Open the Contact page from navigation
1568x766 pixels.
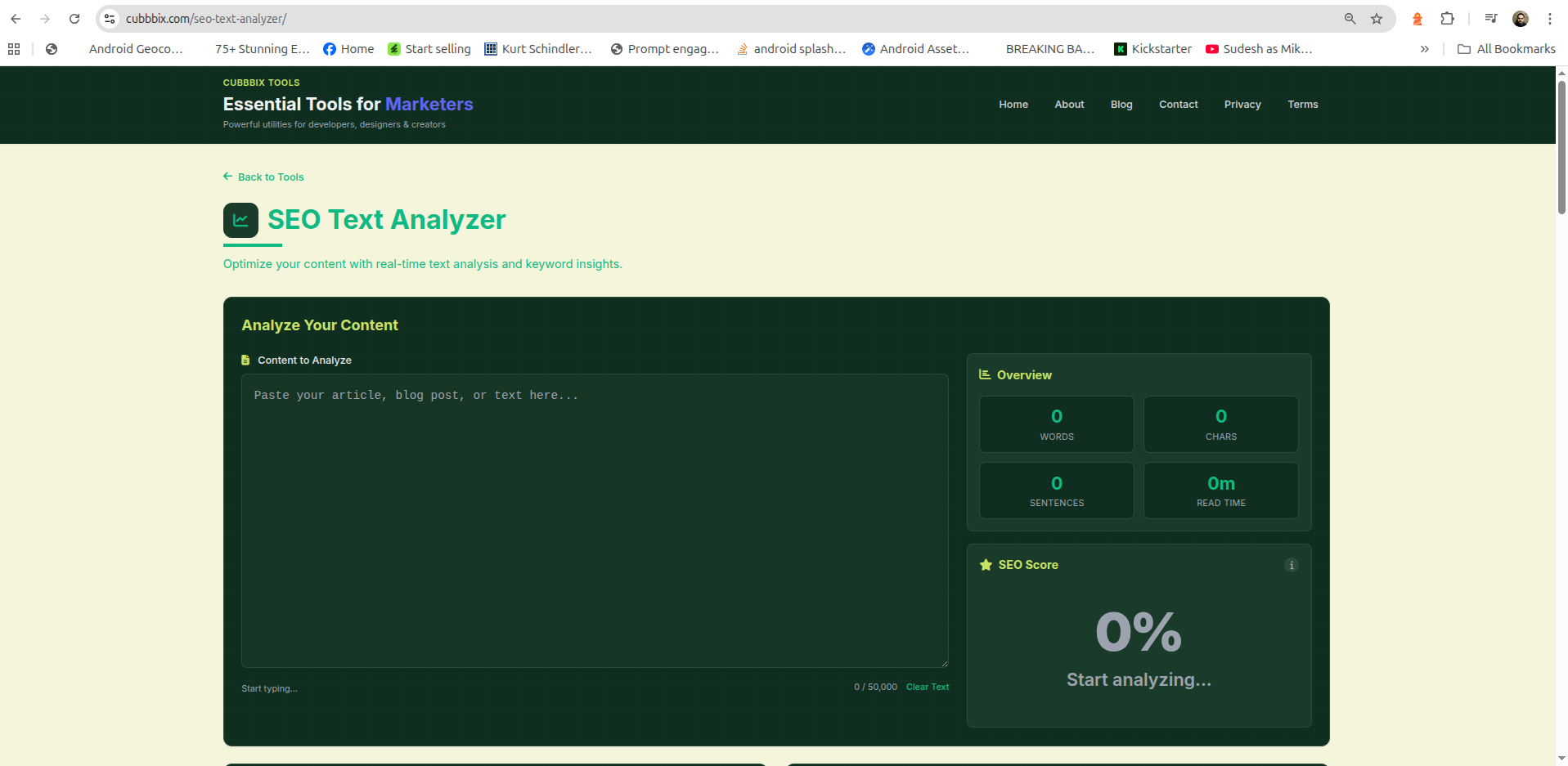pos(1178,105)
